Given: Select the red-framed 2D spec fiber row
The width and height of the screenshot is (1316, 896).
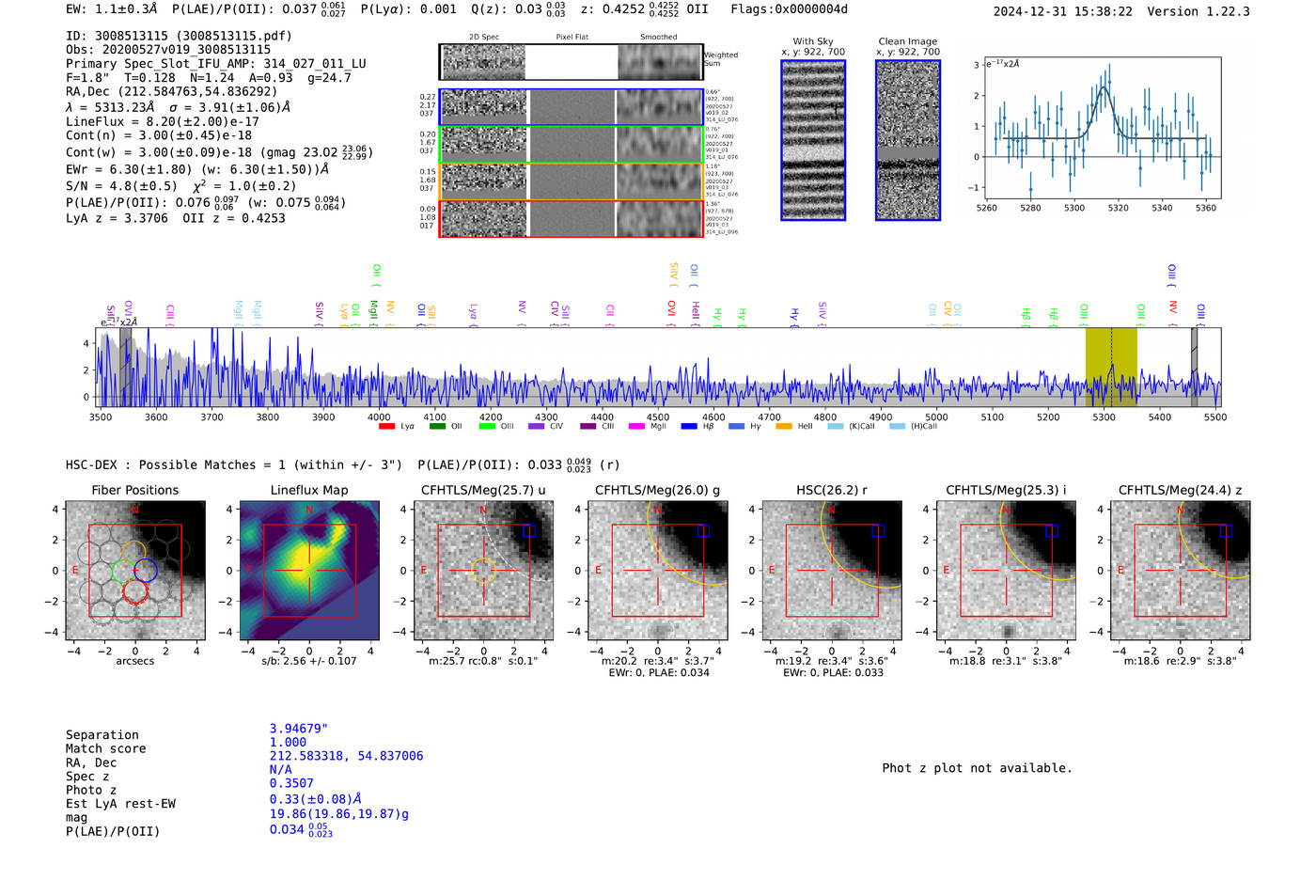Looking at the screenshot, I should 572,218.
